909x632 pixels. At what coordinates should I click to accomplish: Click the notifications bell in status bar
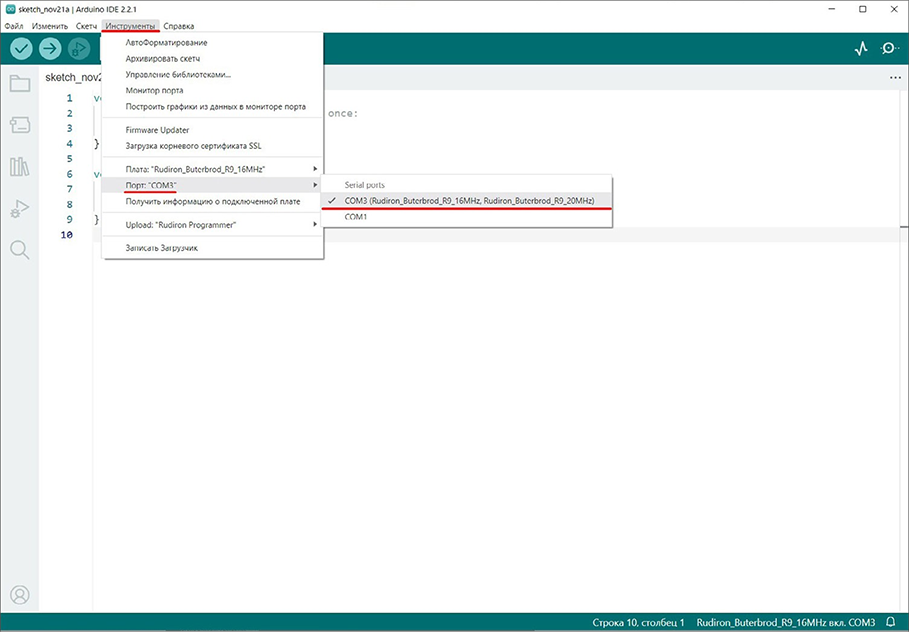(891, 622)
